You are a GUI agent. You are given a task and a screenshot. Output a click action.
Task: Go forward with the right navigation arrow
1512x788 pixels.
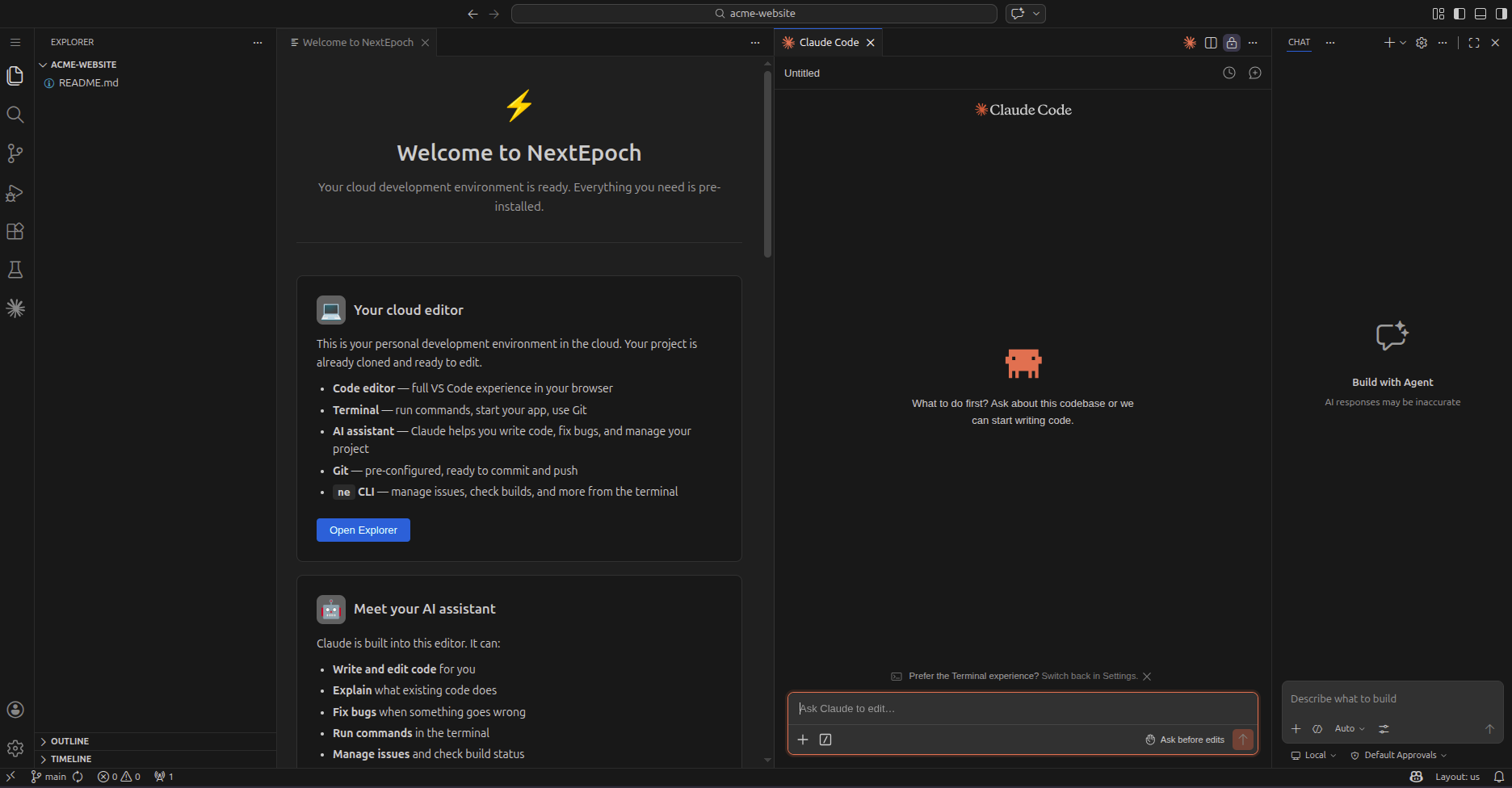point(494,14)
